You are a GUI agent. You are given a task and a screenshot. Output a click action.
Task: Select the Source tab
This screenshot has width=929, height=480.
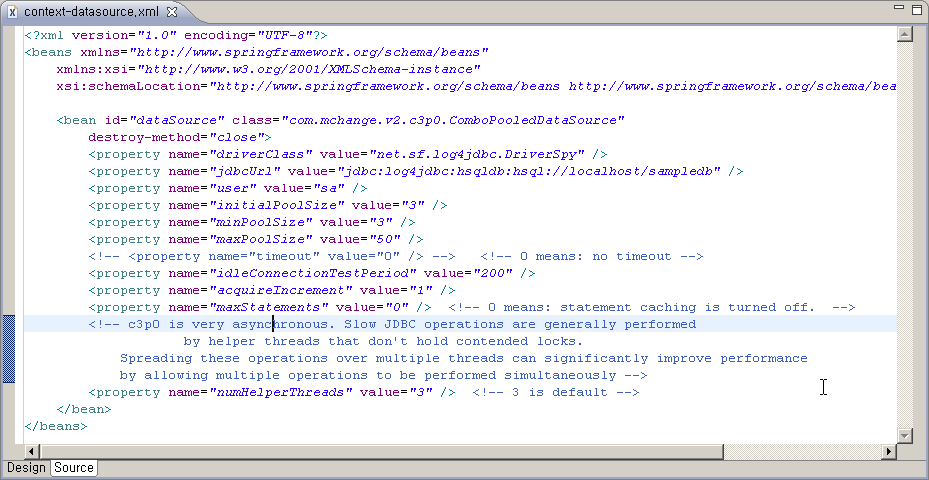point(74,468)
